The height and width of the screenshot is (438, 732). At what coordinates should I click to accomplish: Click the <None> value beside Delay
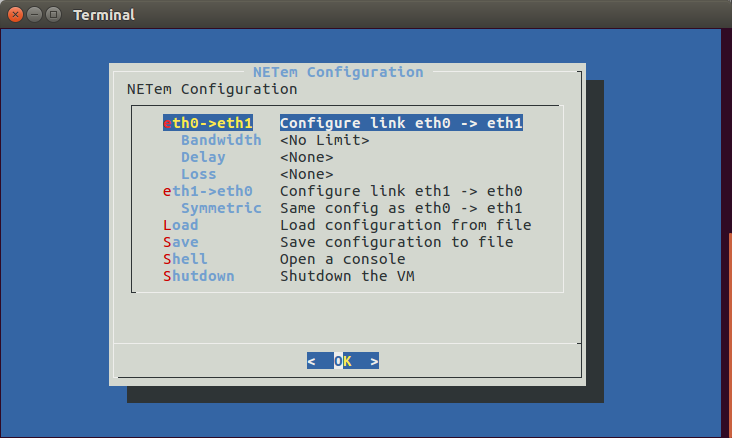pos(307,157)
